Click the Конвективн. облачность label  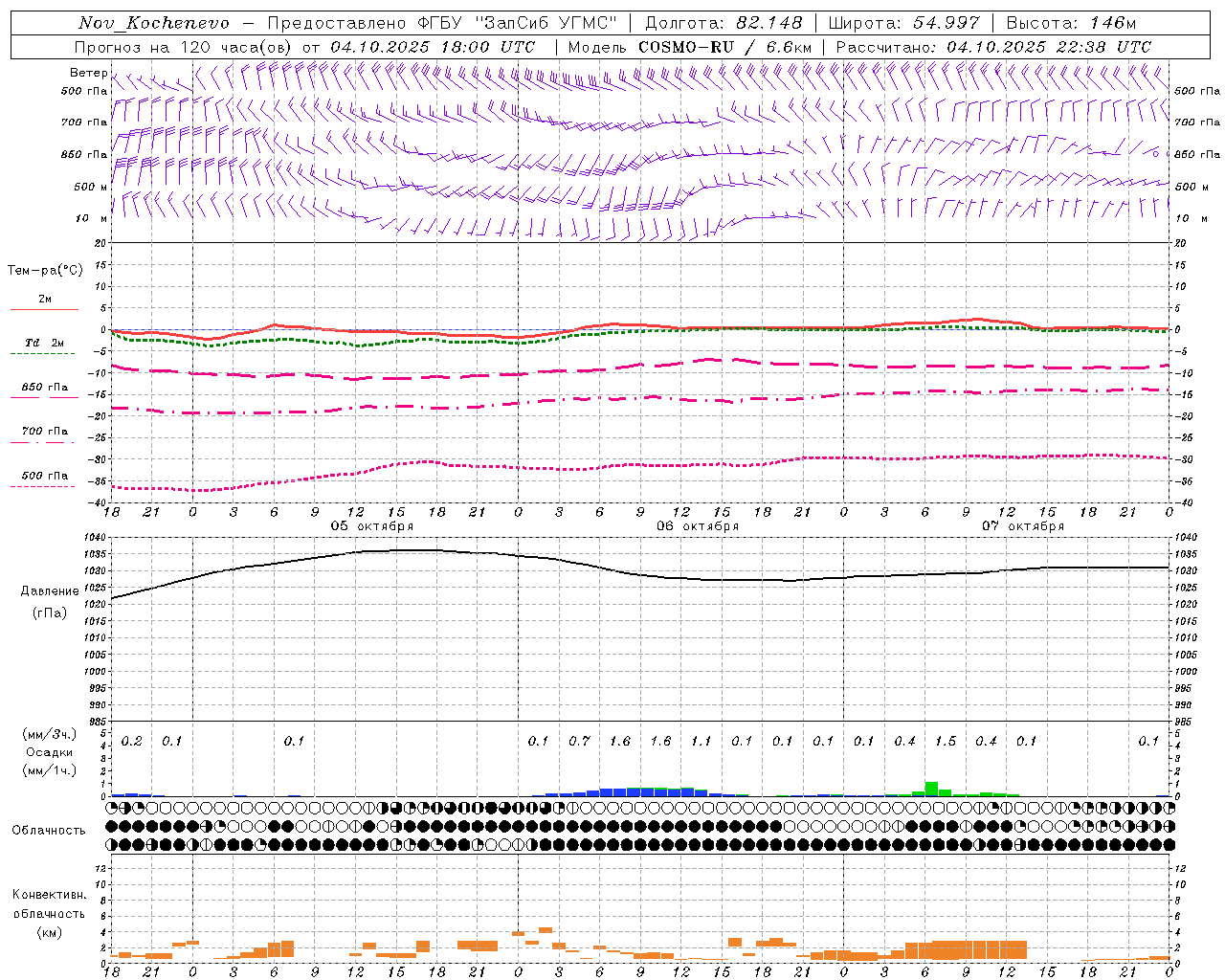tap(49, 904)
